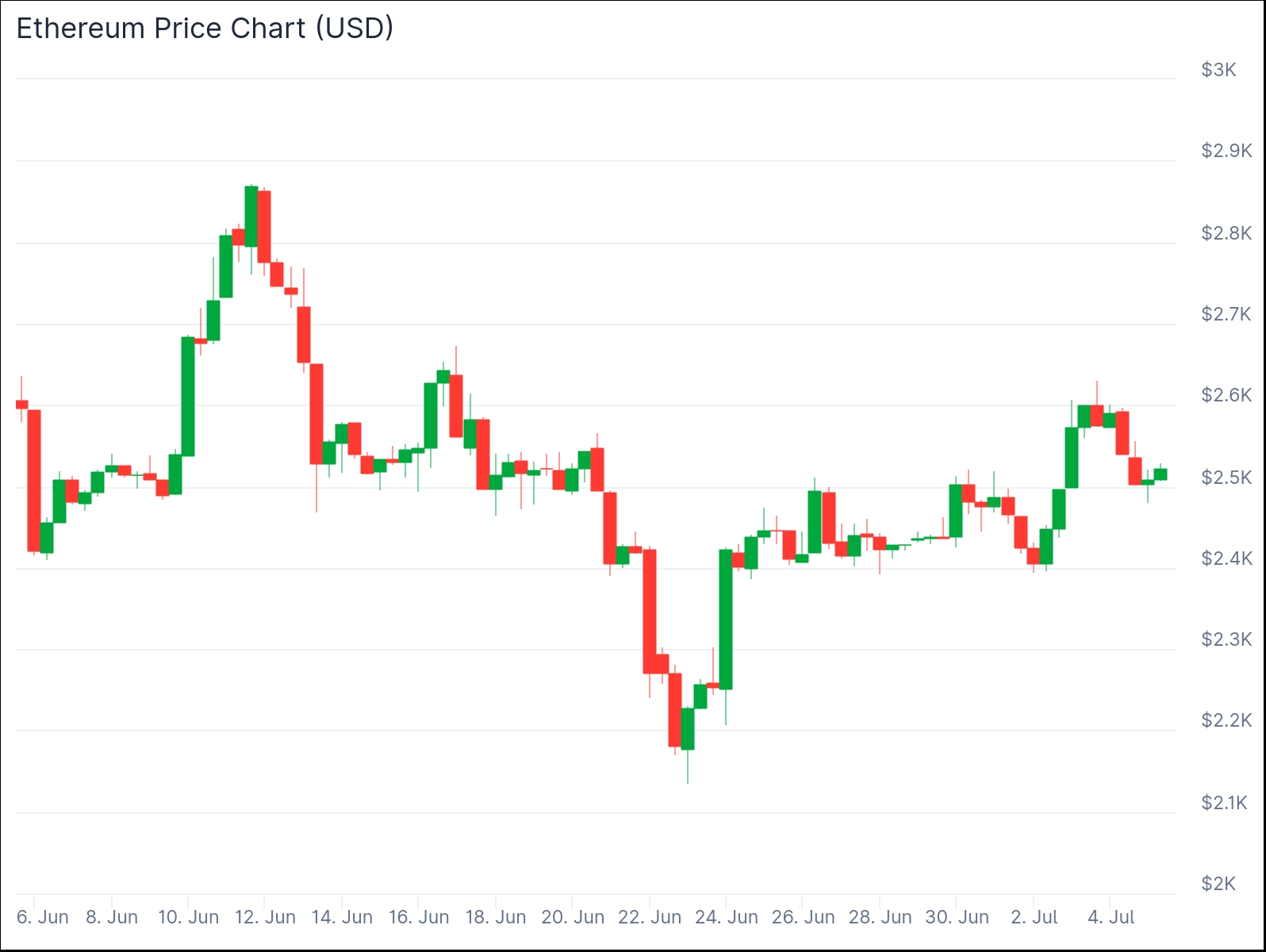Click the tall red candle after 6. Jun
This screenshot has height=952, width=1266.
tap(34, 480)
